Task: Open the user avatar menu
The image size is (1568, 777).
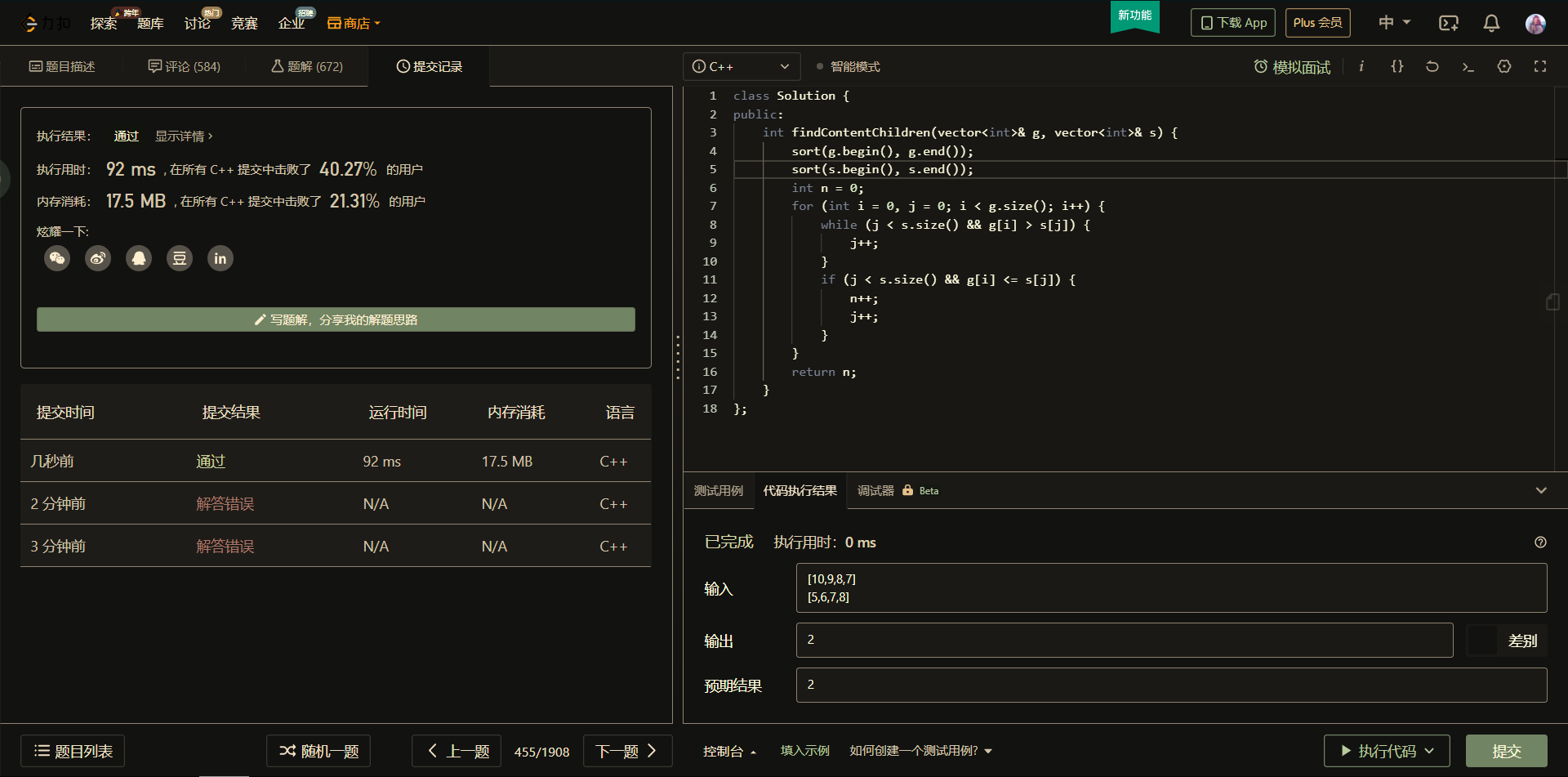Action: [1535, 23]
